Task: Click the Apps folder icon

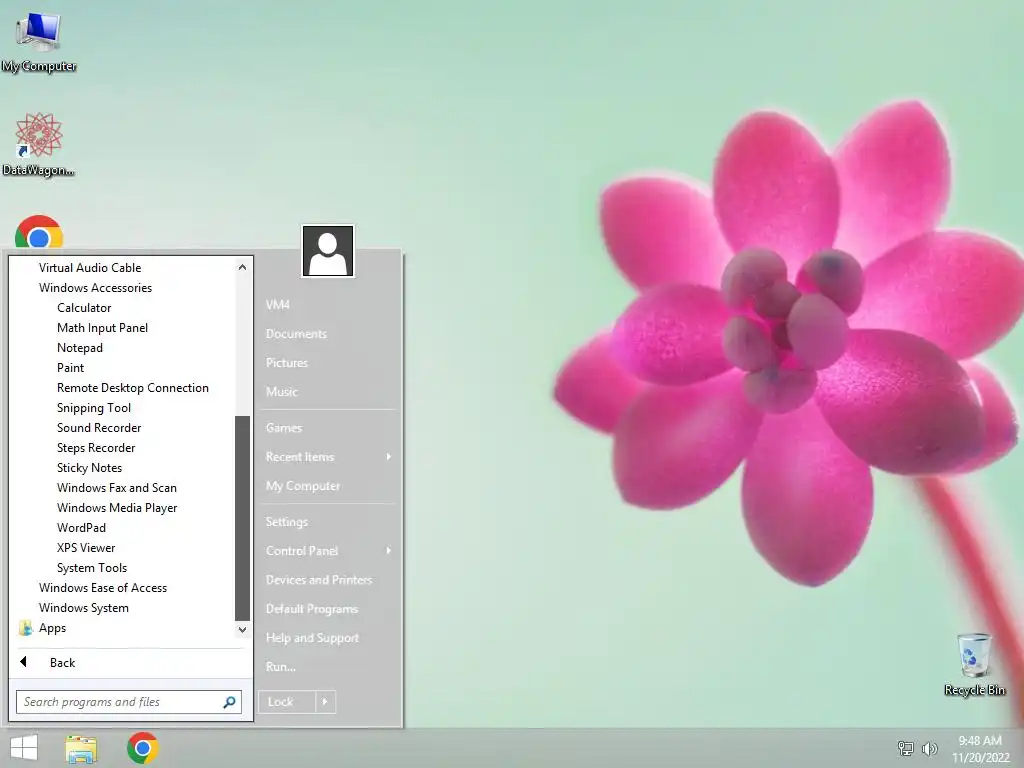Action: click(x=25, y=628)
